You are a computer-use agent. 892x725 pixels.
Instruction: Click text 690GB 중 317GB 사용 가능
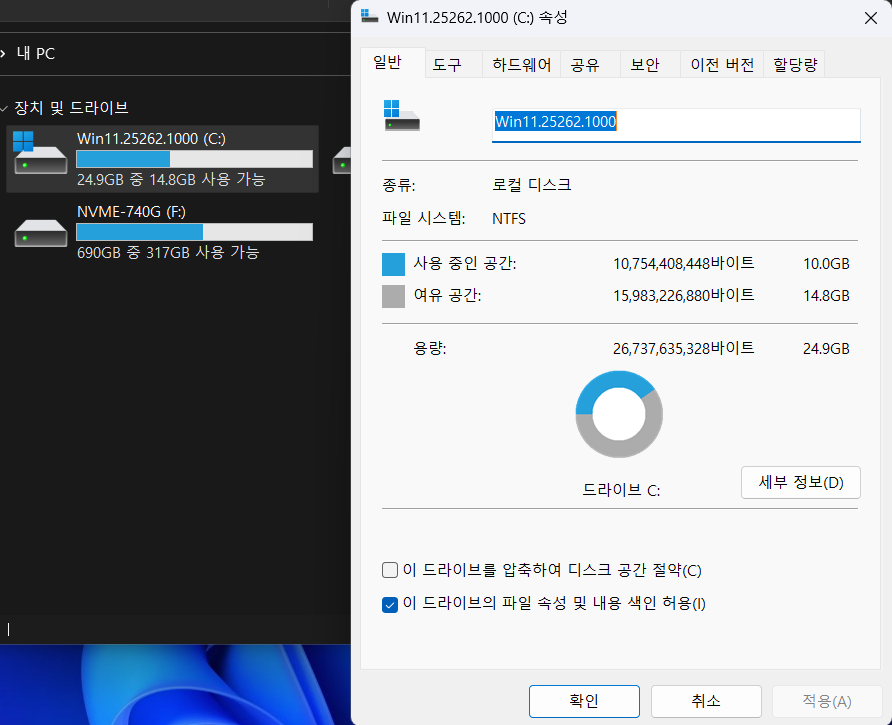[x=168, y=252]
